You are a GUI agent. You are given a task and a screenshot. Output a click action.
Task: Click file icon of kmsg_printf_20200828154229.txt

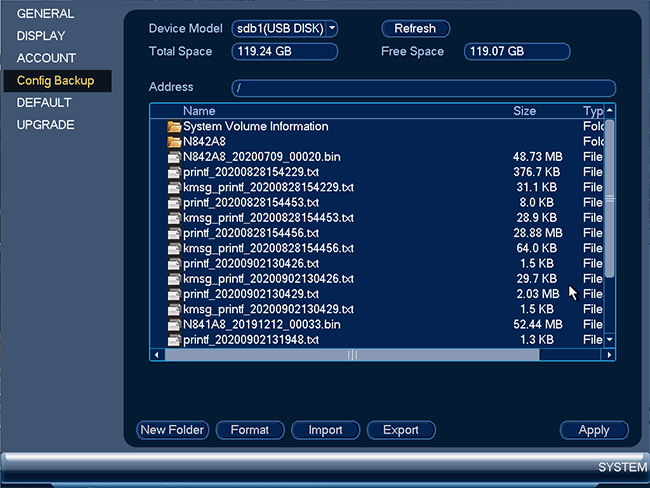[x=174, y=188]
